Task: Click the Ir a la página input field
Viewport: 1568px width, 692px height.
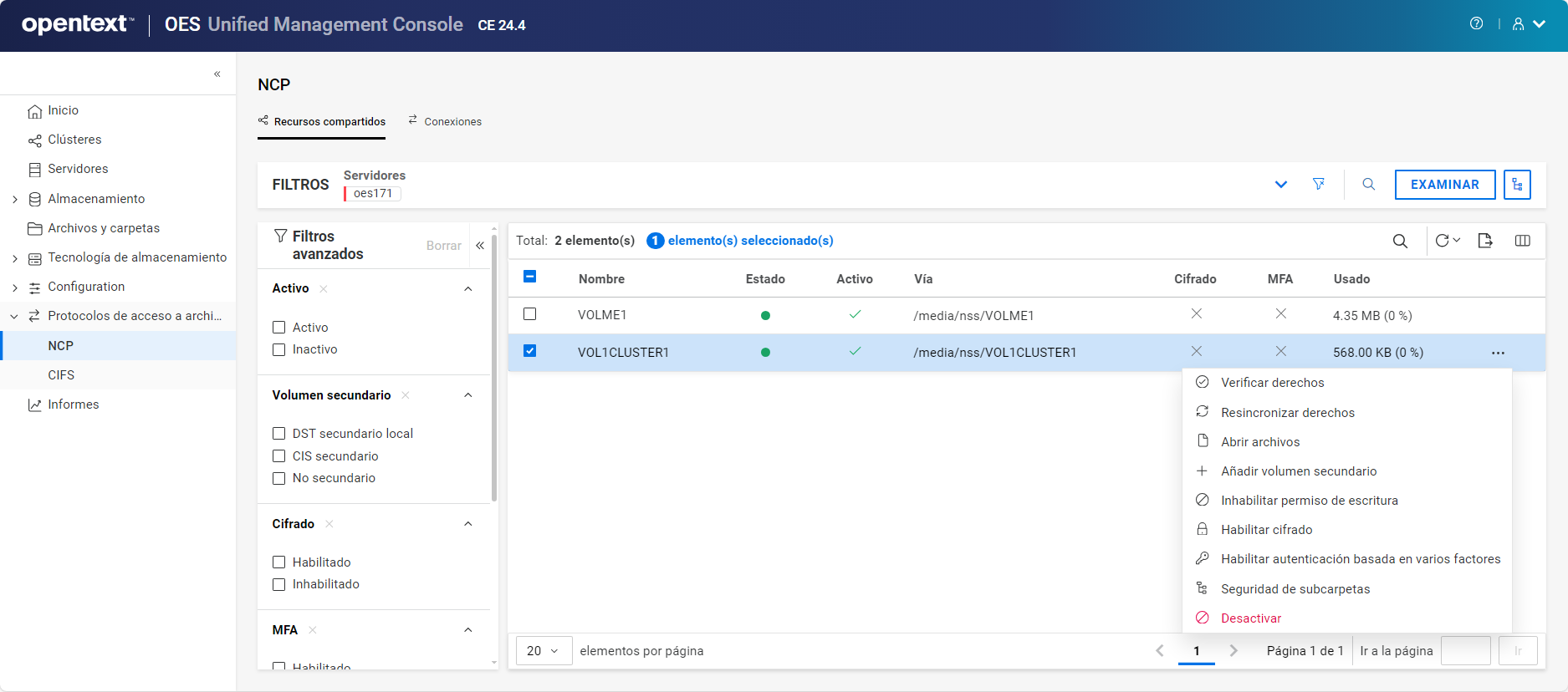Action: (1465, 650)
